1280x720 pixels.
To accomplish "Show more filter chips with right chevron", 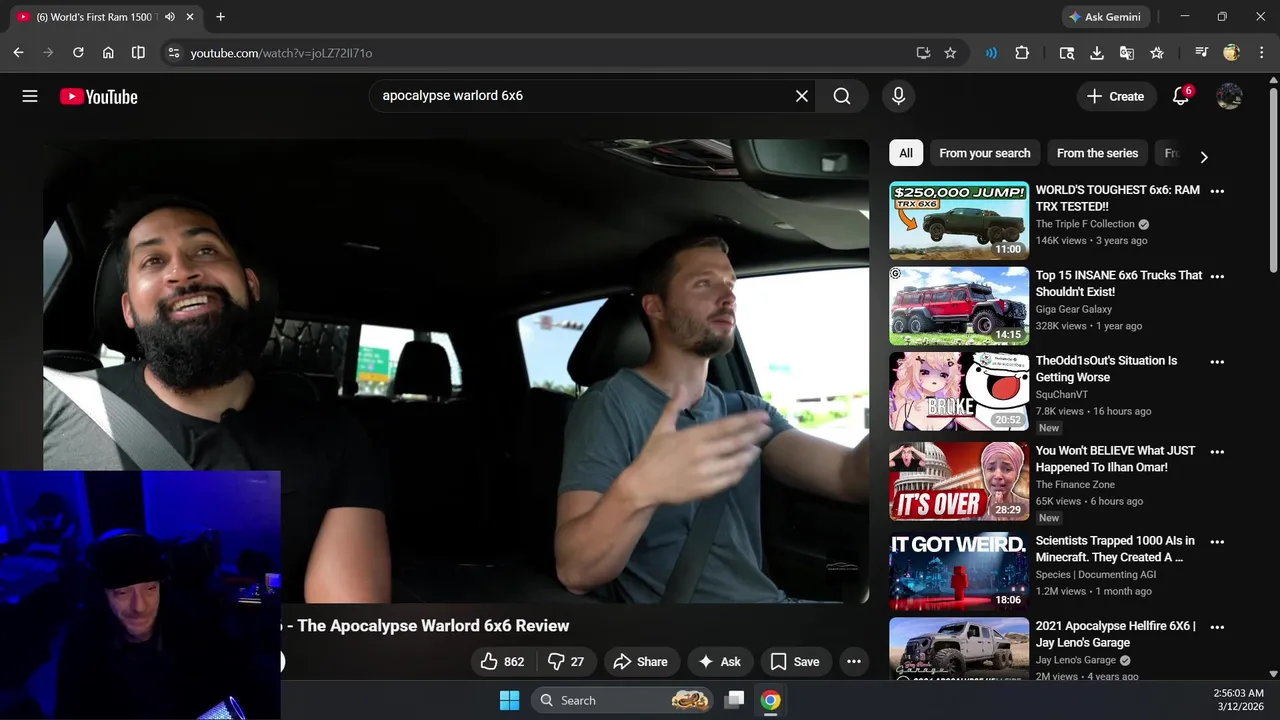I will click(1204, 157).
